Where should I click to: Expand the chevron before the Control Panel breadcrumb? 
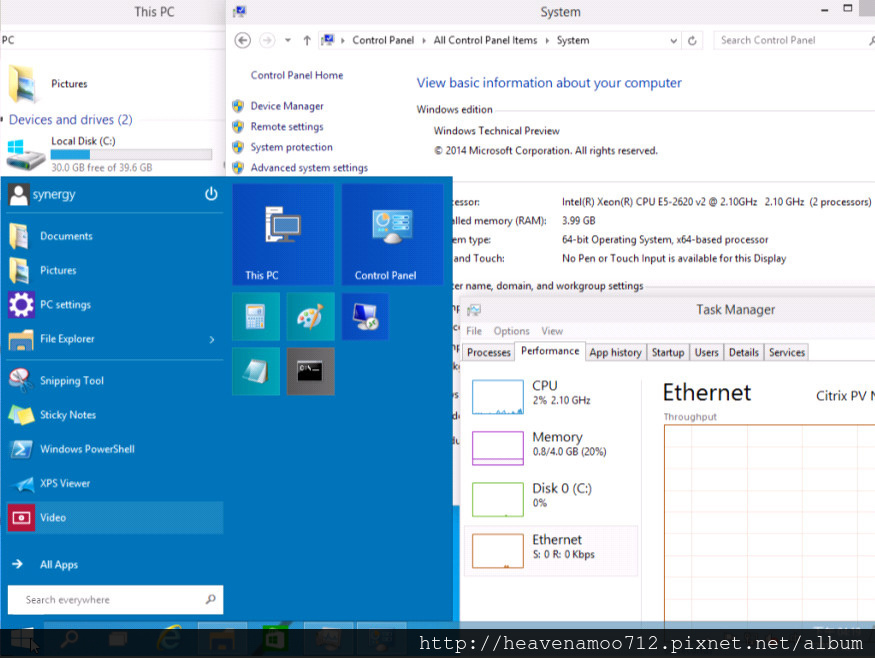(x=343, y=40)
